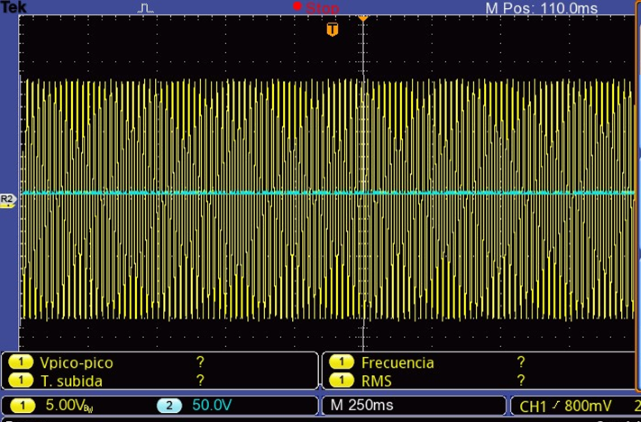
Task: Click the Vpico-pico measurement label
Action: pyautogui.click(x=76, y=363)
